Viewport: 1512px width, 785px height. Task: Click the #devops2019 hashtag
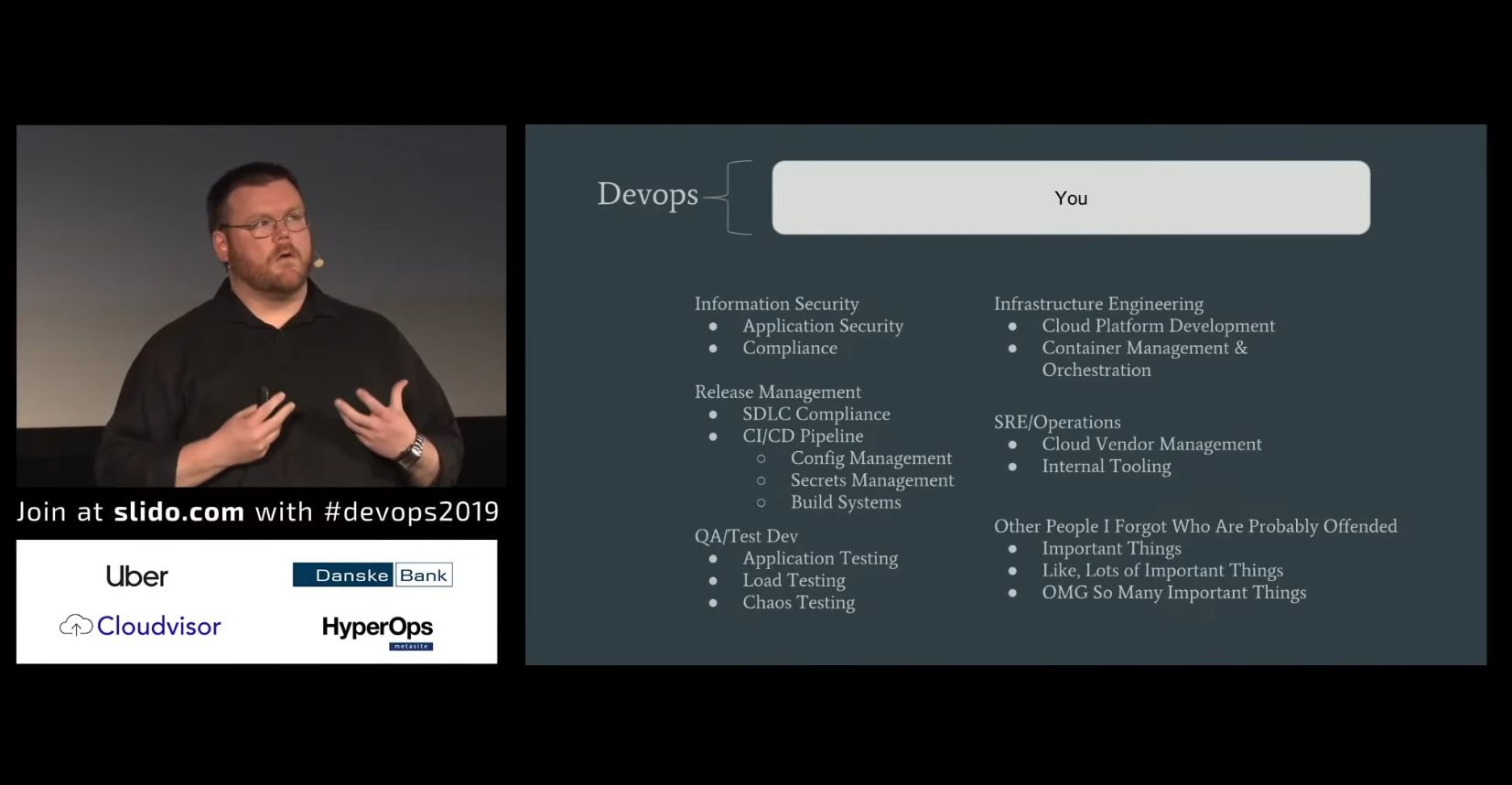click(x=411, y=511)
